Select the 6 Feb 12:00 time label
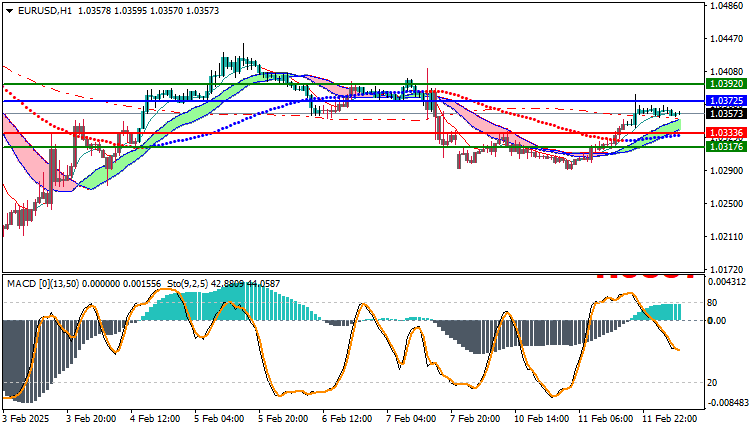The width and height of the screenshot is (750, 430). [347, 419]
